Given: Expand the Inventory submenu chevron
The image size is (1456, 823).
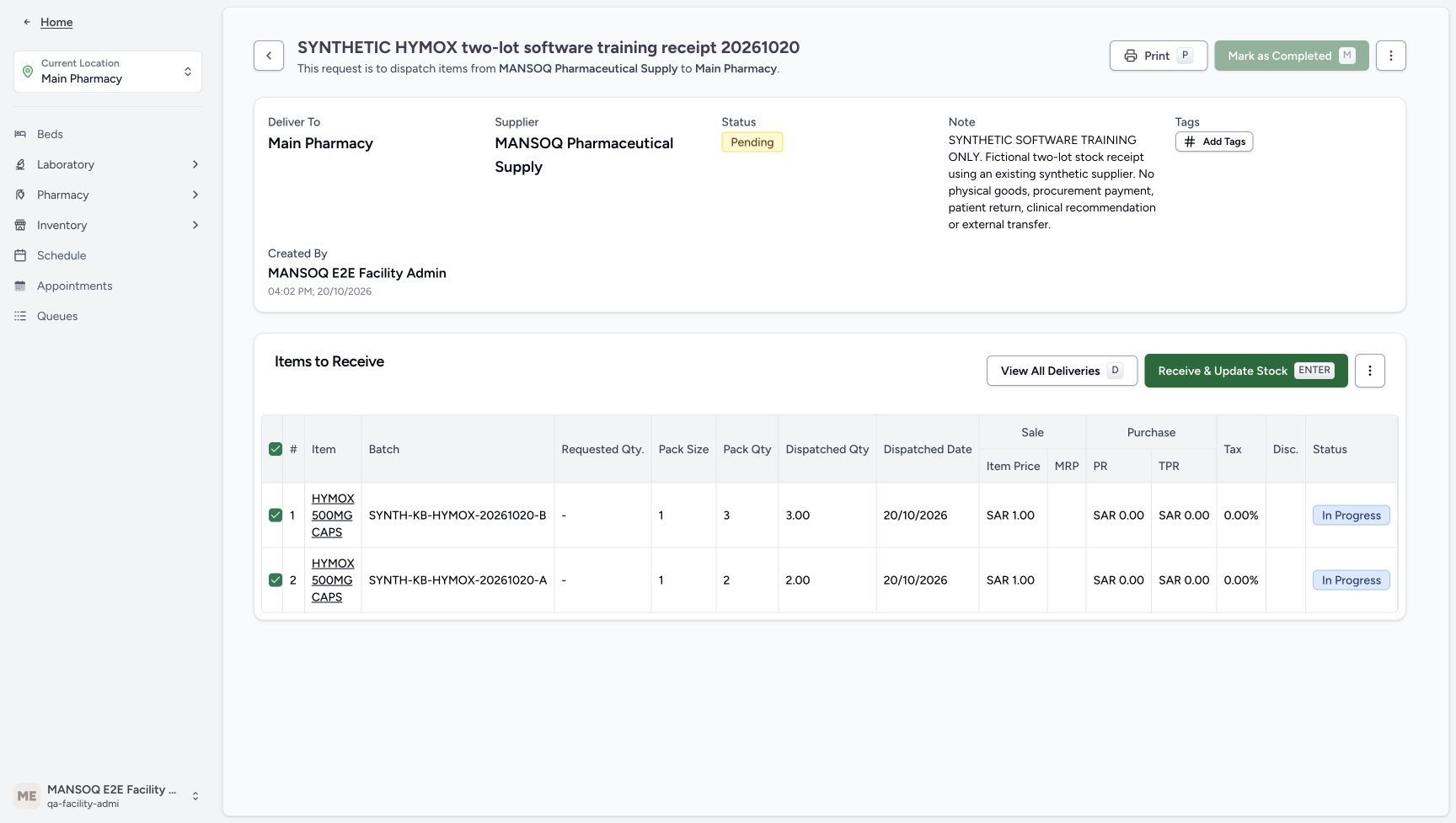Looking at the screenshot, I should [195, 225].
